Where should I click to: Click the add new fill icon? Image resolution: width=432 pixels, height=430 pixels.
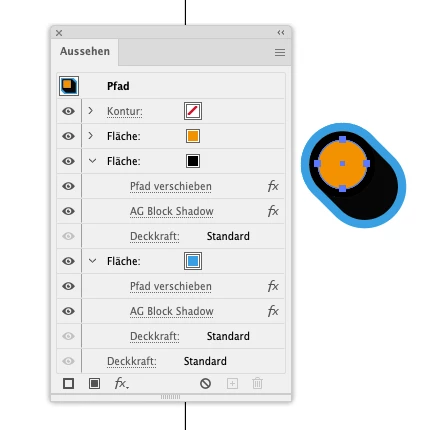click(x=94, y=384)
